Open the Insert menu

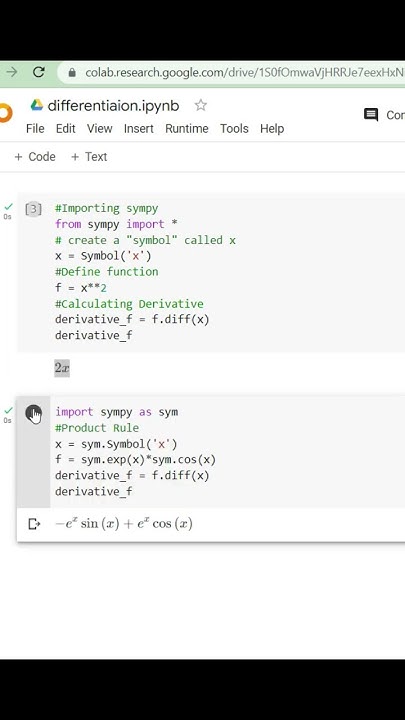point(139,129)
